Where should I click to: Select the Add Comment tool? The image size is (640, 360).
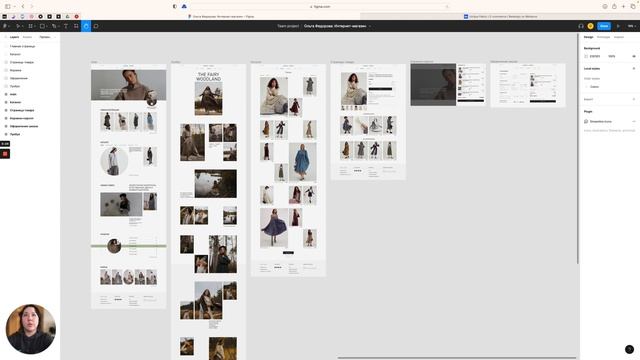pyautogui.click(x=96, y=26)
